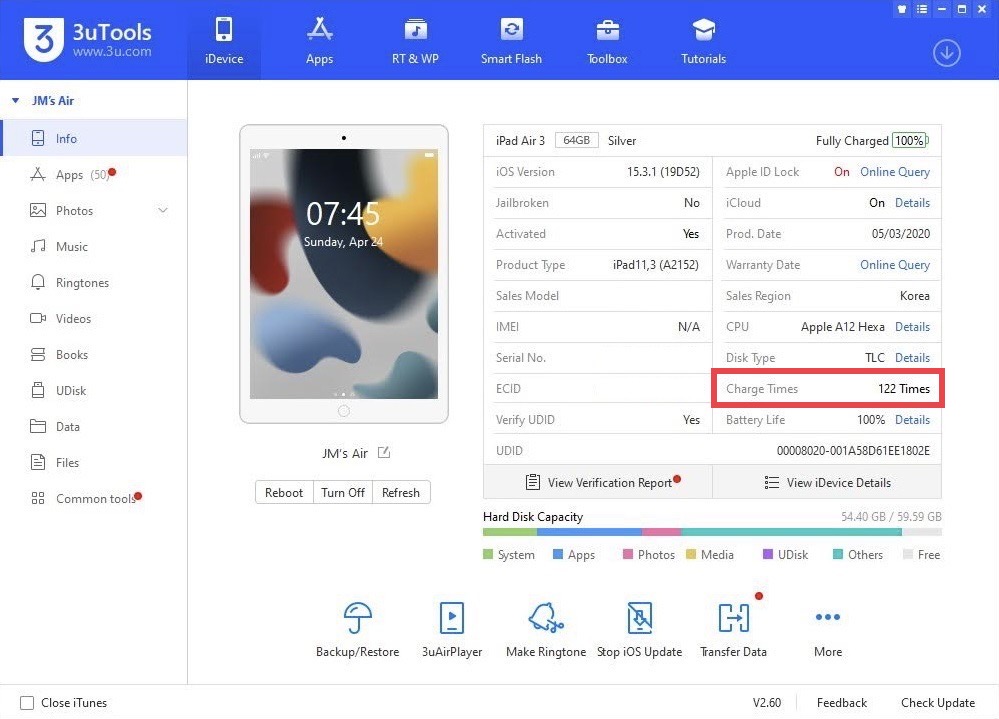Viewport: 999px width, 719px height.
Task: Toggle the Close iTunes checkbox
Action: click(x=27, y=702)
